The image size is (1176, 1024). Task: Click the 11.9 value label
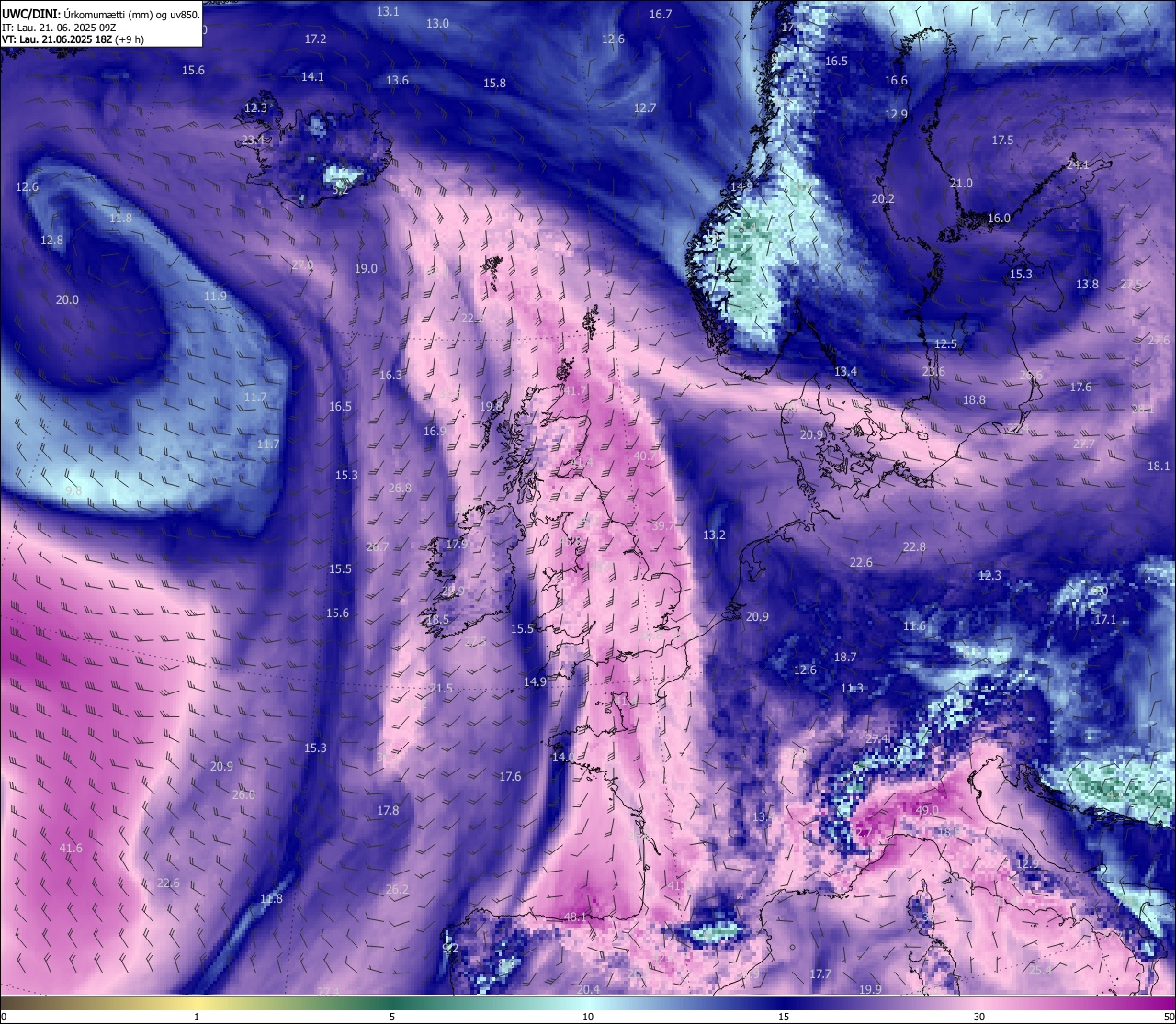pyautogui.click(x=215, y=297)
